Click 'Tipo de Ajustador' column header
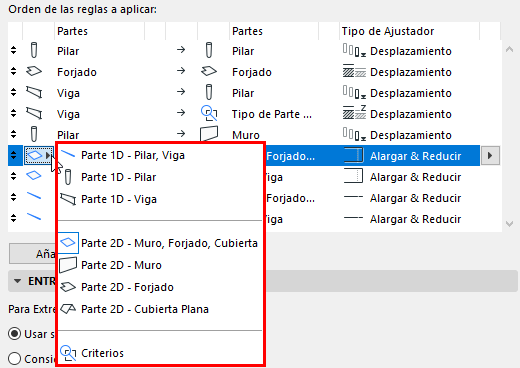 [409, 31]
